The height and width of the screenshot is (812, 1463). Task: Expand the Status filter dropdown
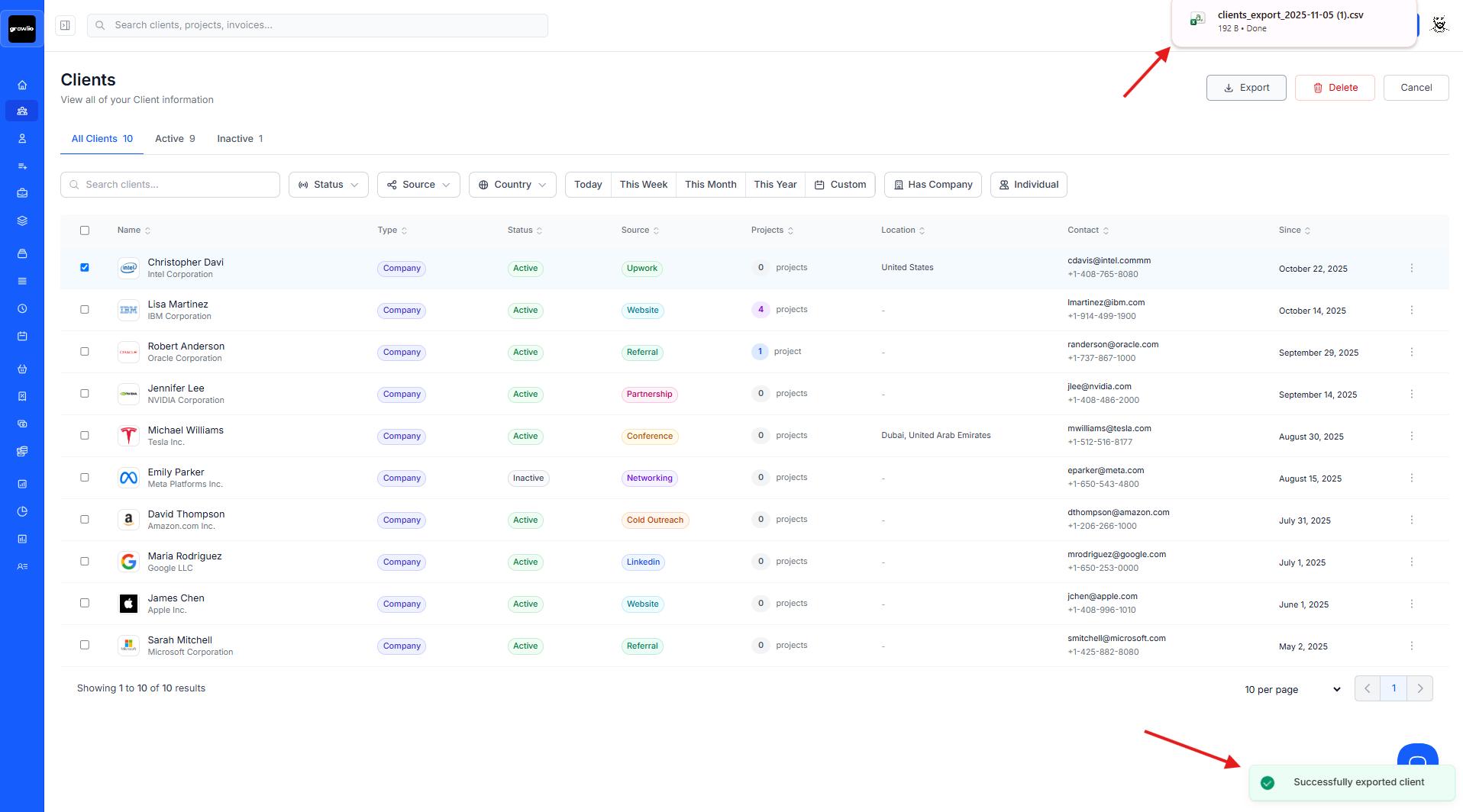pos(328,185)
